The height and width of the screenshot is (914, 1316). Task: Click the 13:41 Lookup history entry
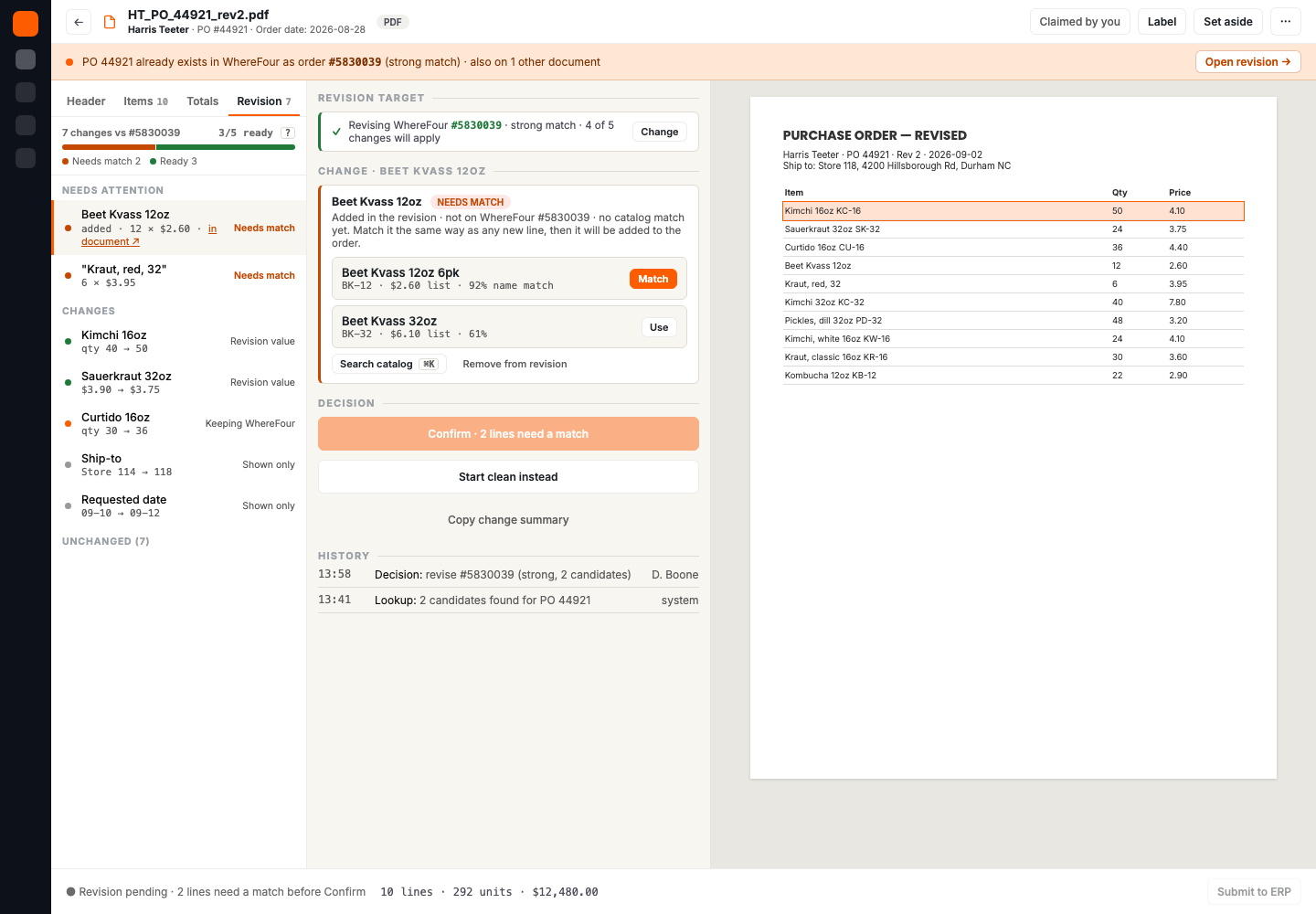click(508, 600)
